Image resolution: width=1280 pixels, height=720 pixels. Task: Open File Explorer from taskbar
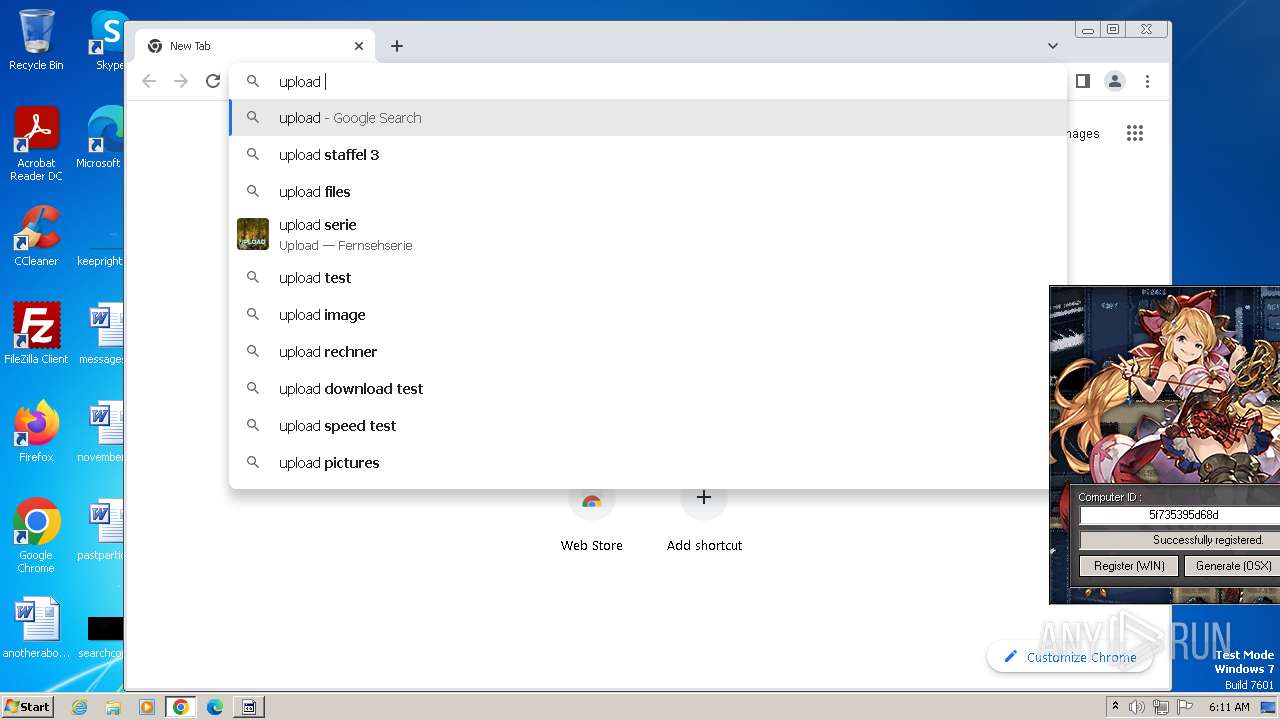[113, 707]
